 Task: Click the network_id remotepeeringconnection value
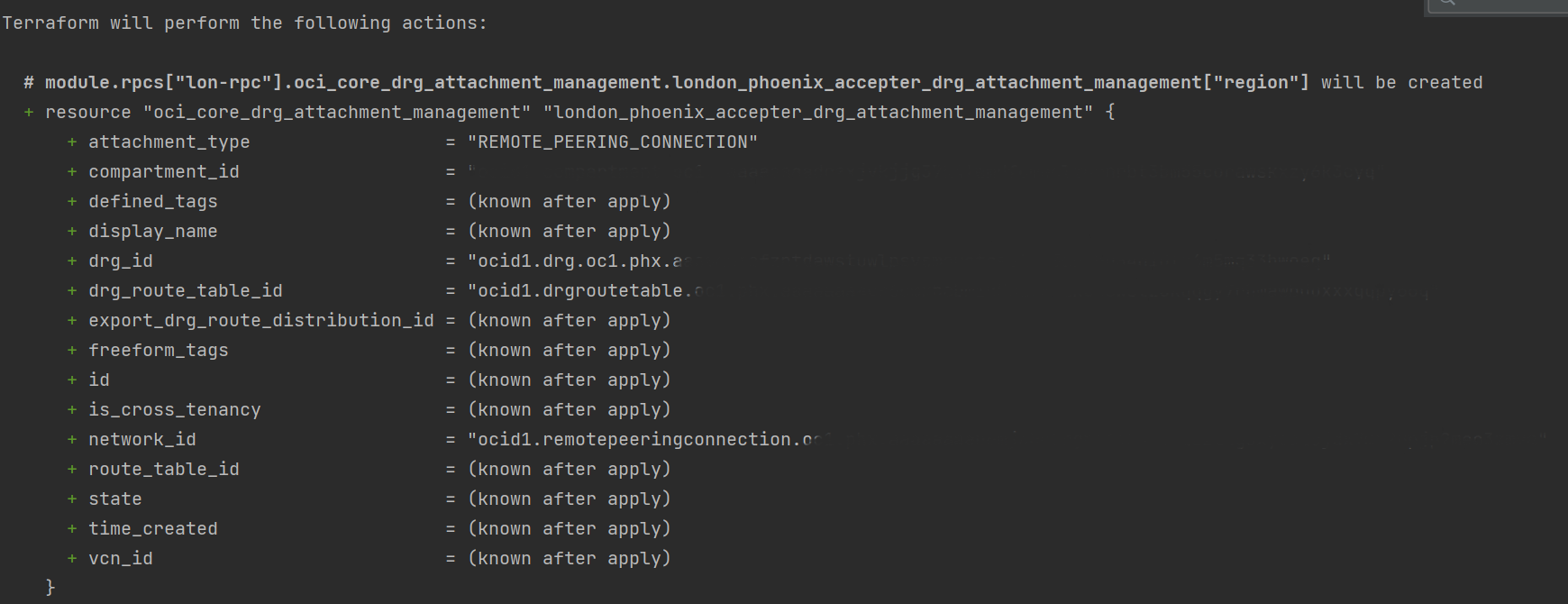click(x=642, y=440)
